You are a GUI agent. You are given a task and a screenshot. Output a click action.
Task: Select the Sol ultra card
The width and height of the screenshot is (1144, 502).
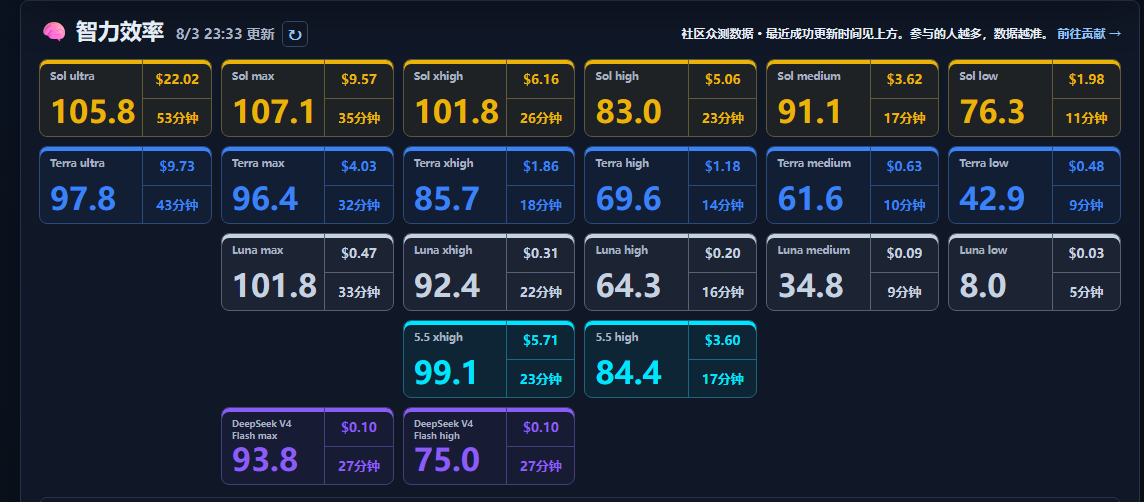(125, 98)
